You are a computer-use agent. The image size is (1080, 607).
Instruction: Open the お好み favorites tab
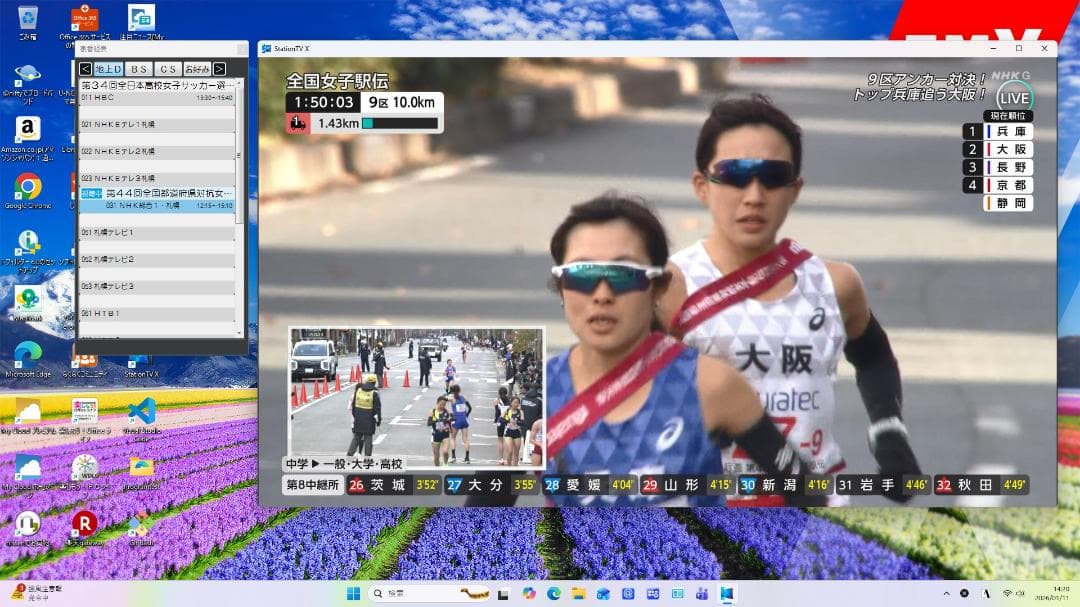click(197, 68)
